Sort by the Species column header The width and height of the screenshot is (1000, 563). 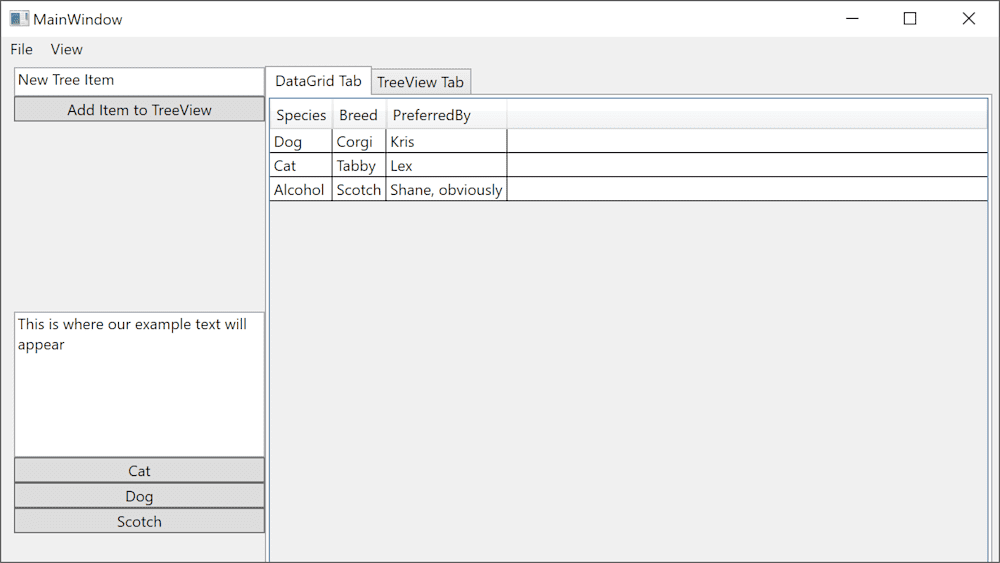(301, 115)
